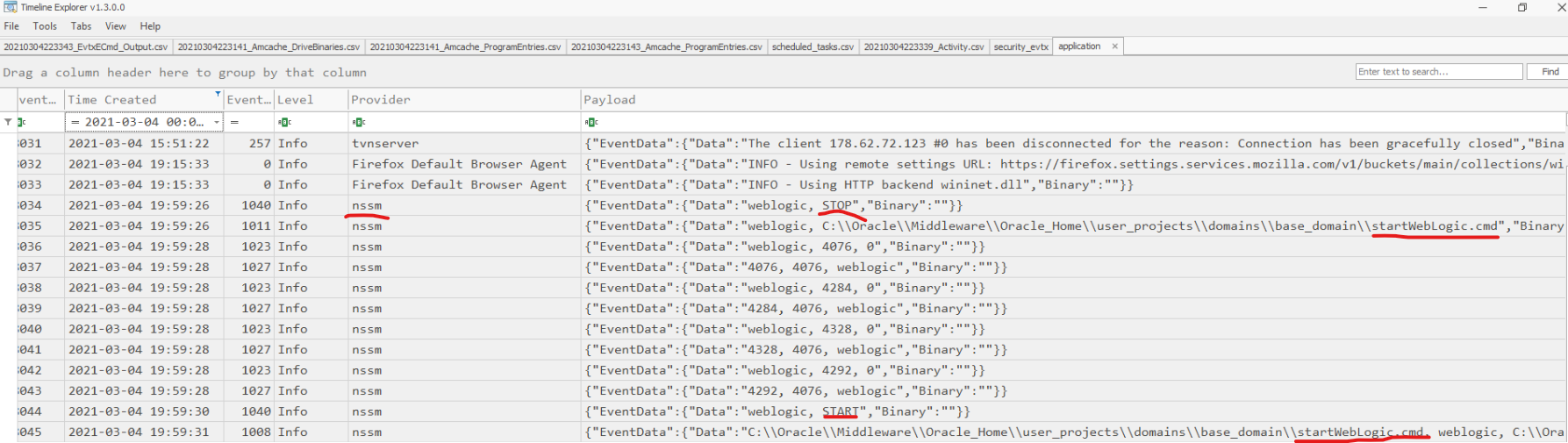Click the filter operator icon under Payload column

[x=591, y=123]
